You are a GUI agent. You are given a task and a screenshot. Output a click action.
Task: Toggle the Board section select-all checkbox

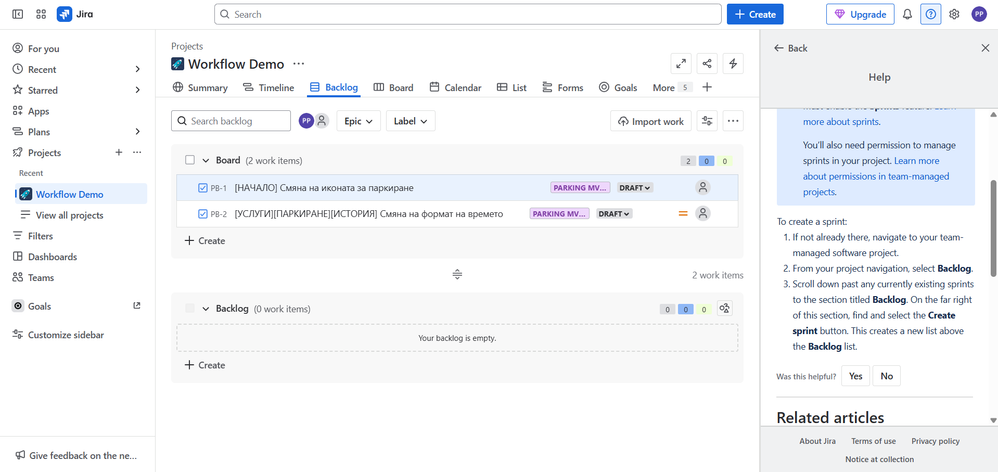(x=190, y=160)
